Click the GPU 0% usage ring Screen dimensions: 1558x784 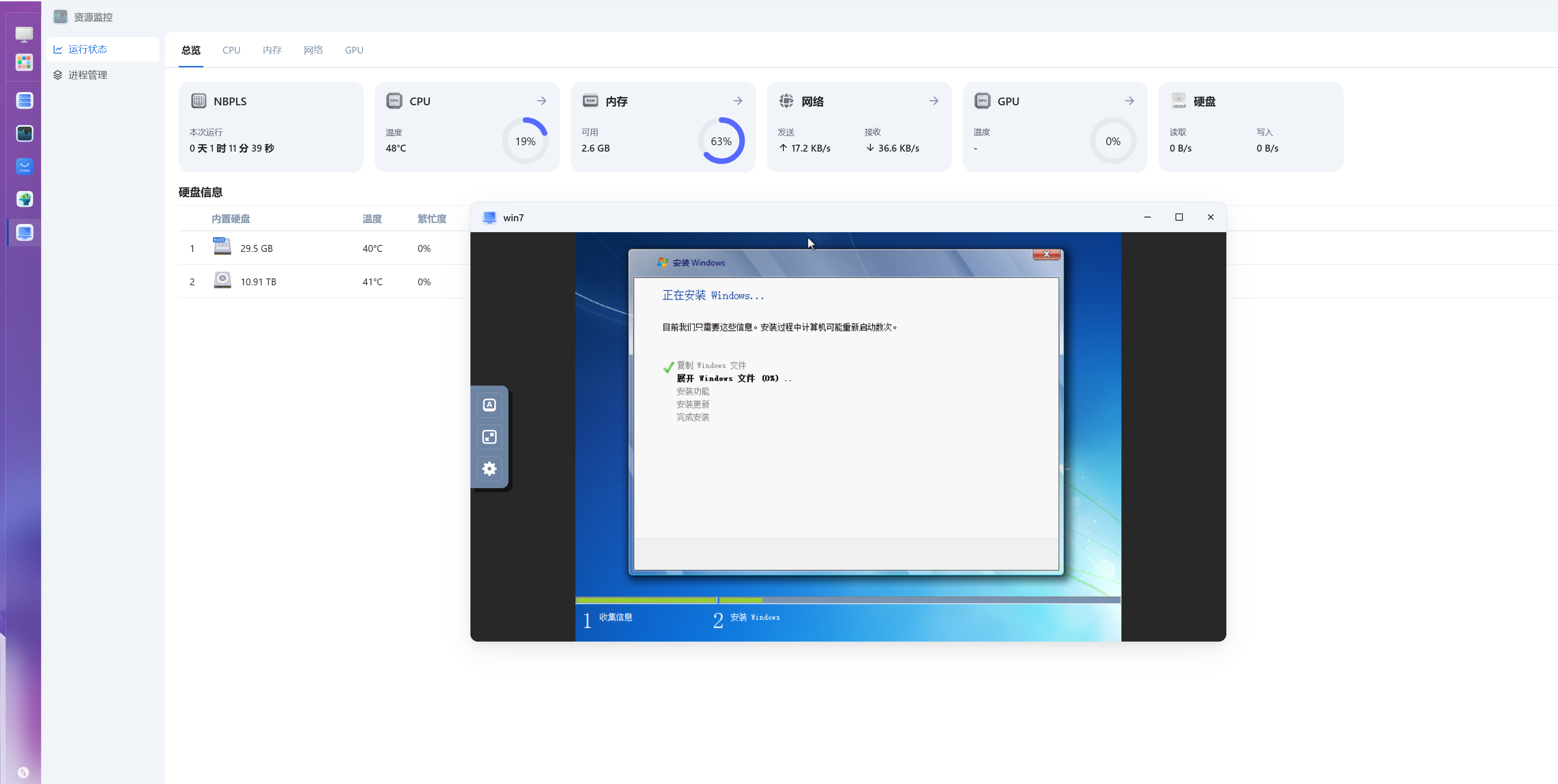[1113, 141]
